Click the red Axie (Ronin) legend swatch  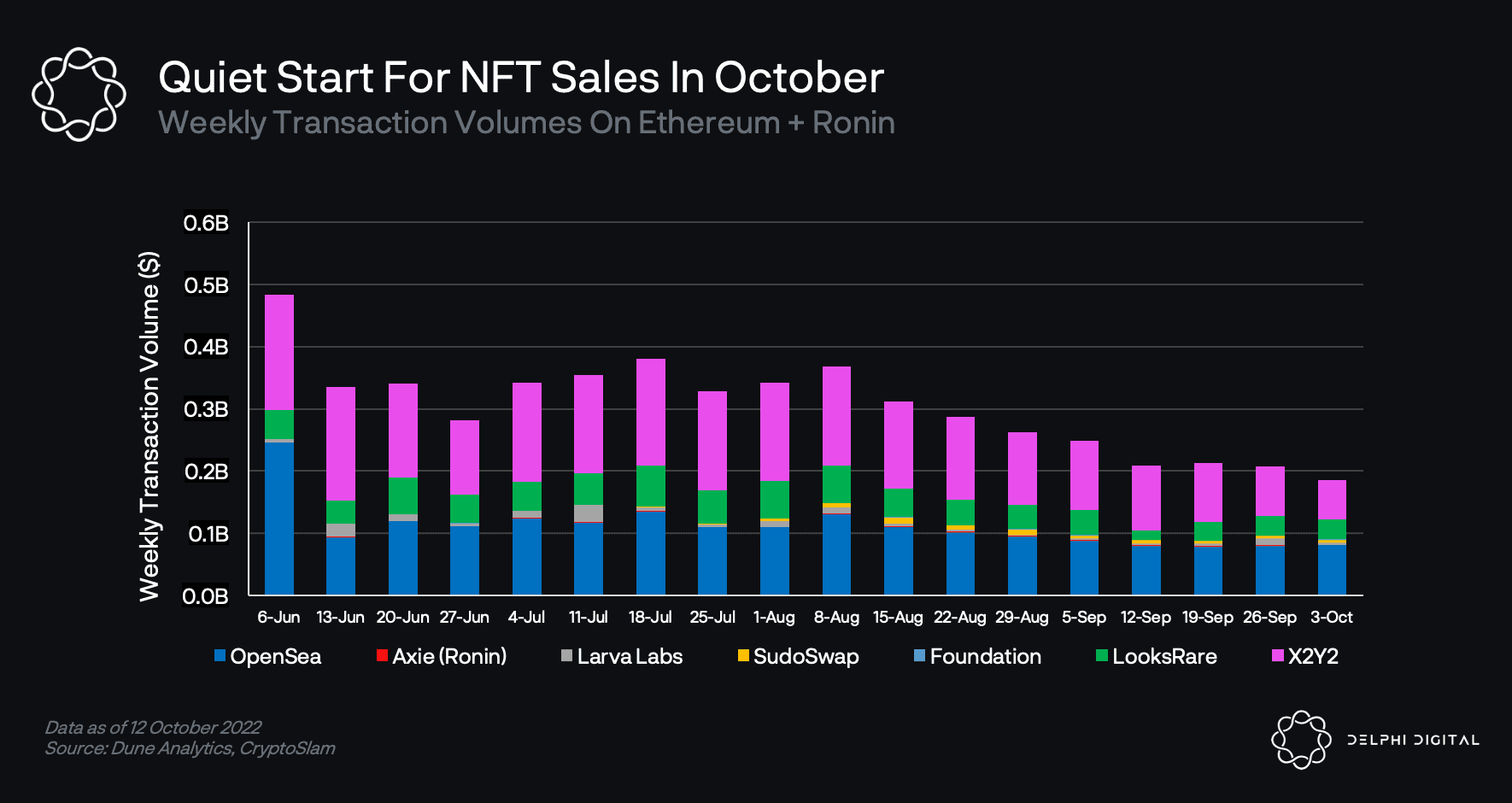(382, 656)
